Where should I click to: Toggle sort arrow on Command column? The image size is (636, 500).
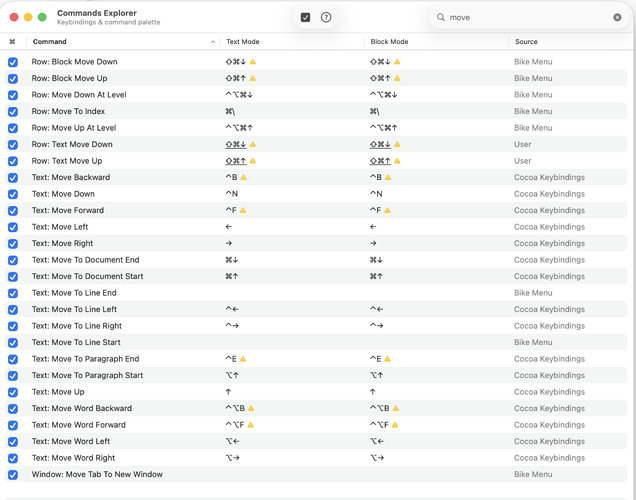click(x=213, y=42)
